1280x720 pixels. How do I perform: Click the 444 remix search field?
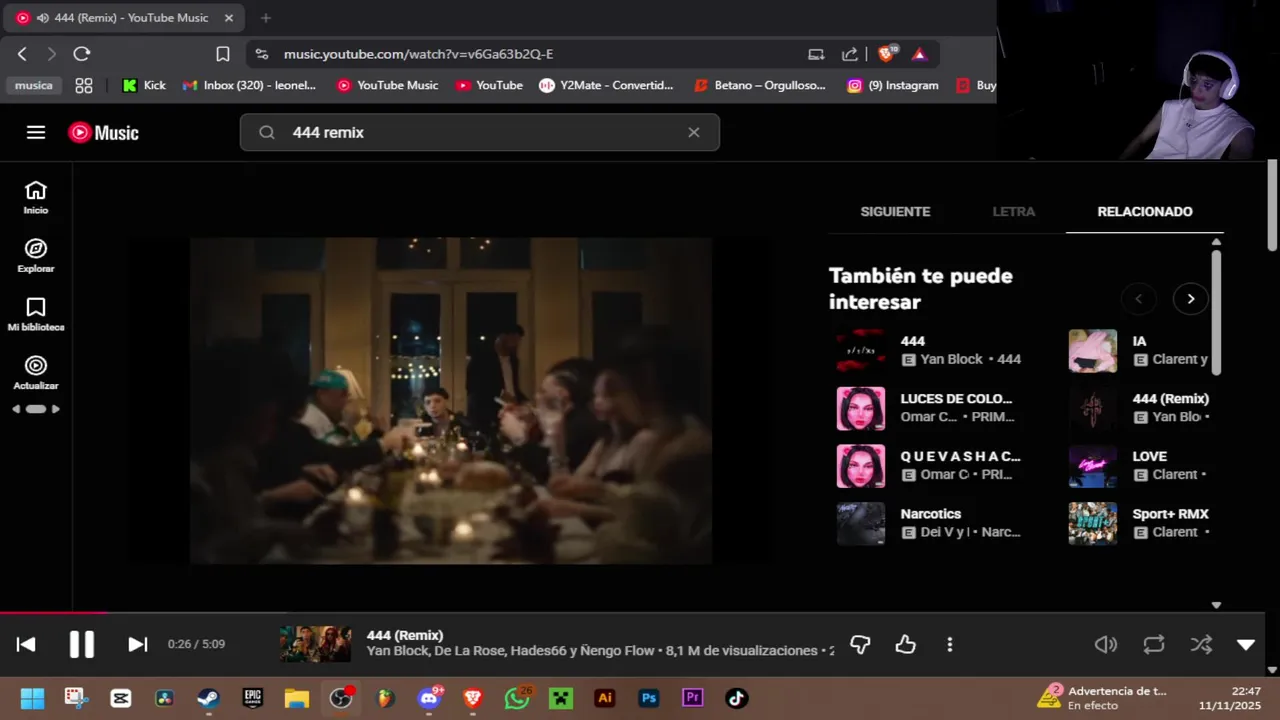pos(480,132)
